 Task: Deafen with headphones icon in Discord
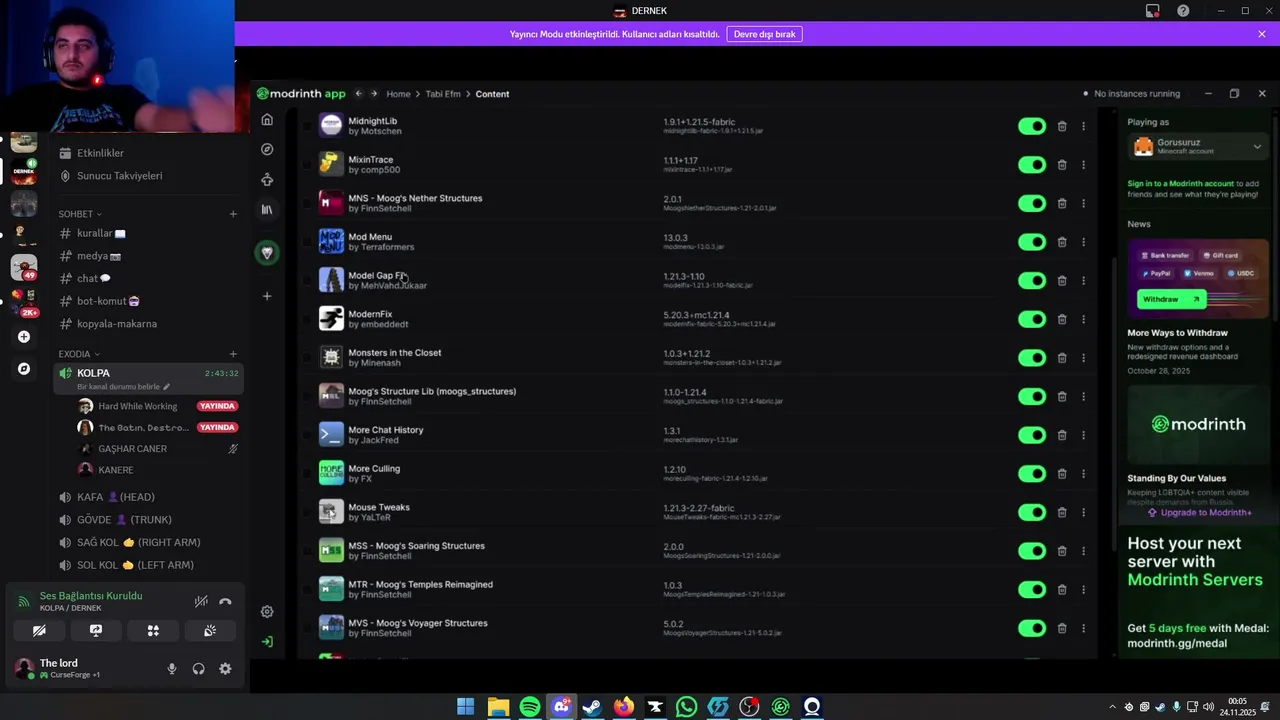pyautogui.click(x=198, y=669)
